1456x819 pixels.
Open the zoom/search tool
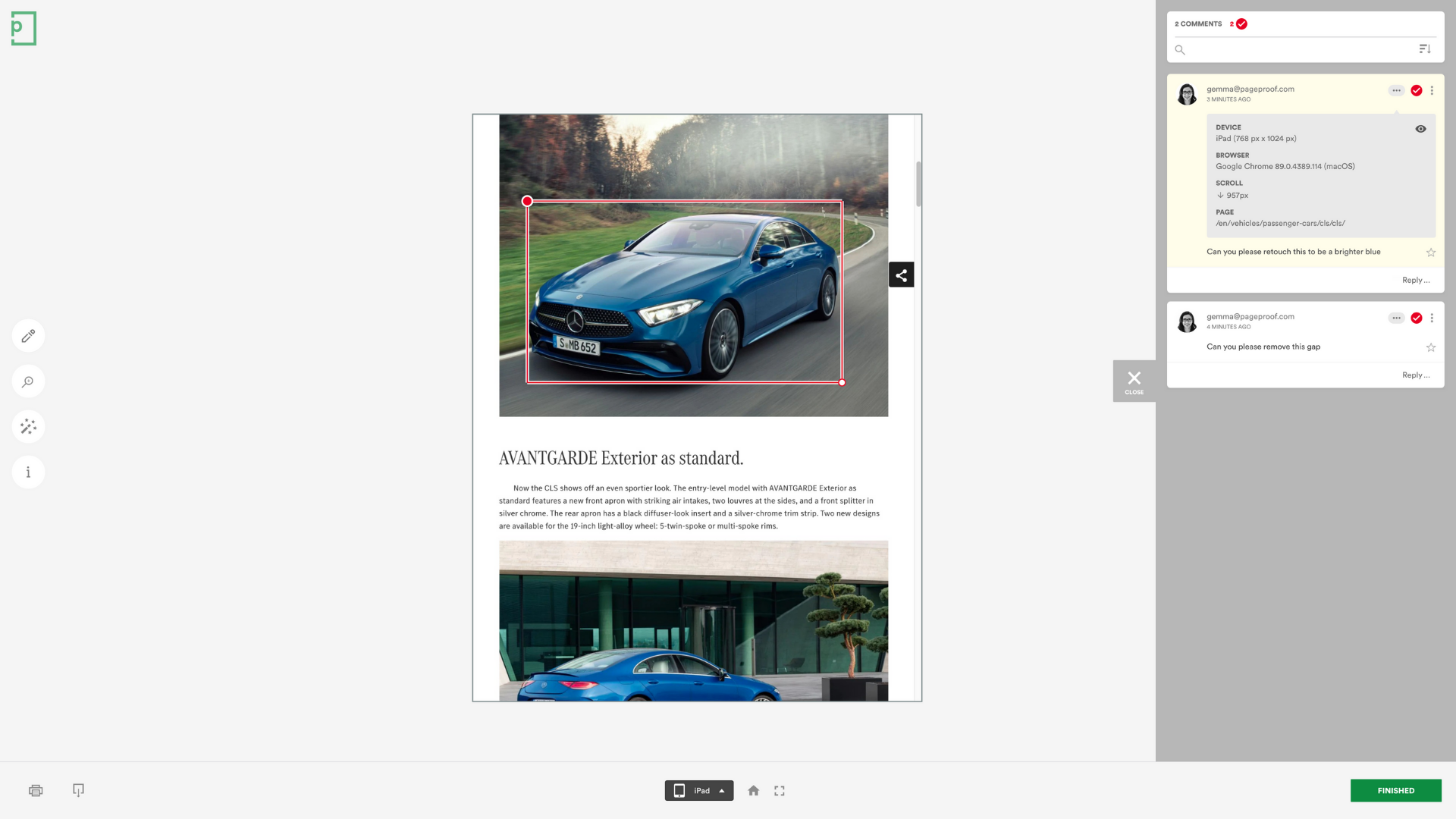click(28, 380)
